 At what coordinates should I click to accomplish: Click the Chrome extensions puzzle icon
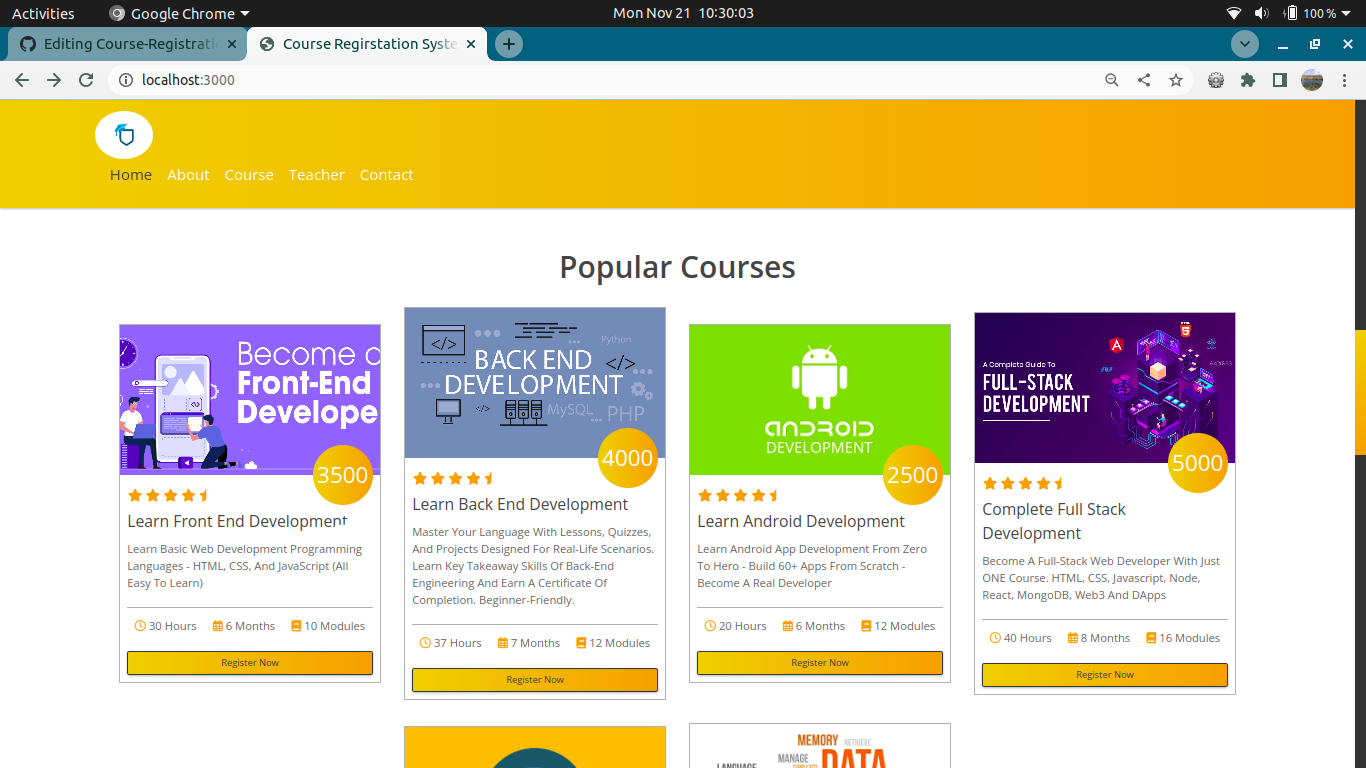point(1248,79)
